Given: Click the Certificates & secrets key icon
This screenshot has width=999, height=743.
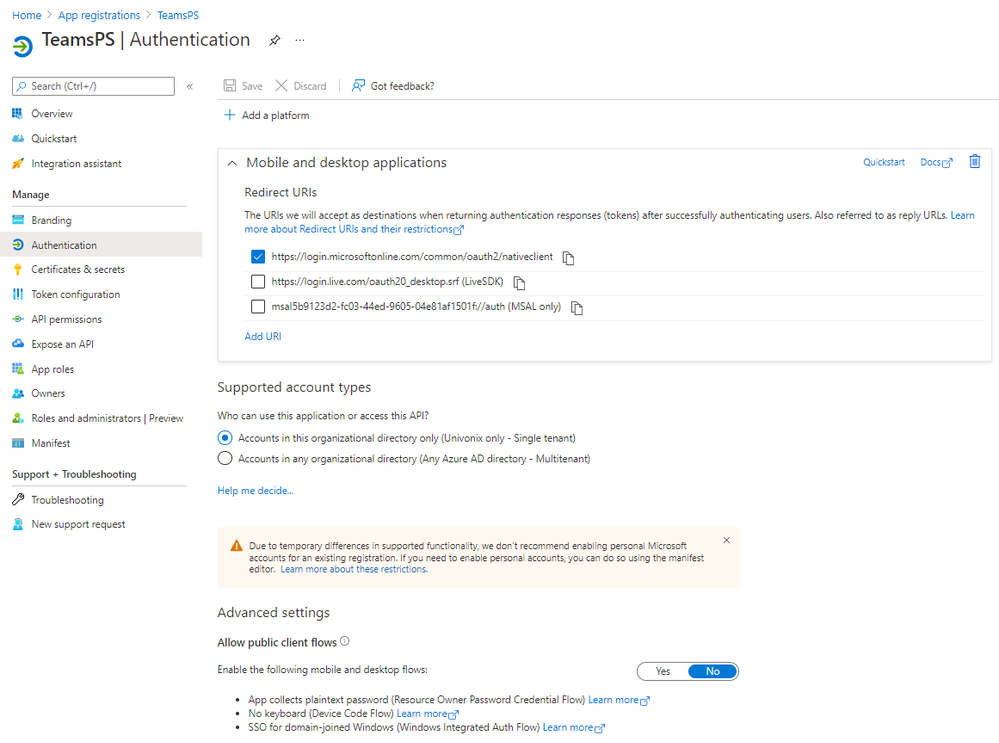Looking at the screenshot, I should pos(18,270).
